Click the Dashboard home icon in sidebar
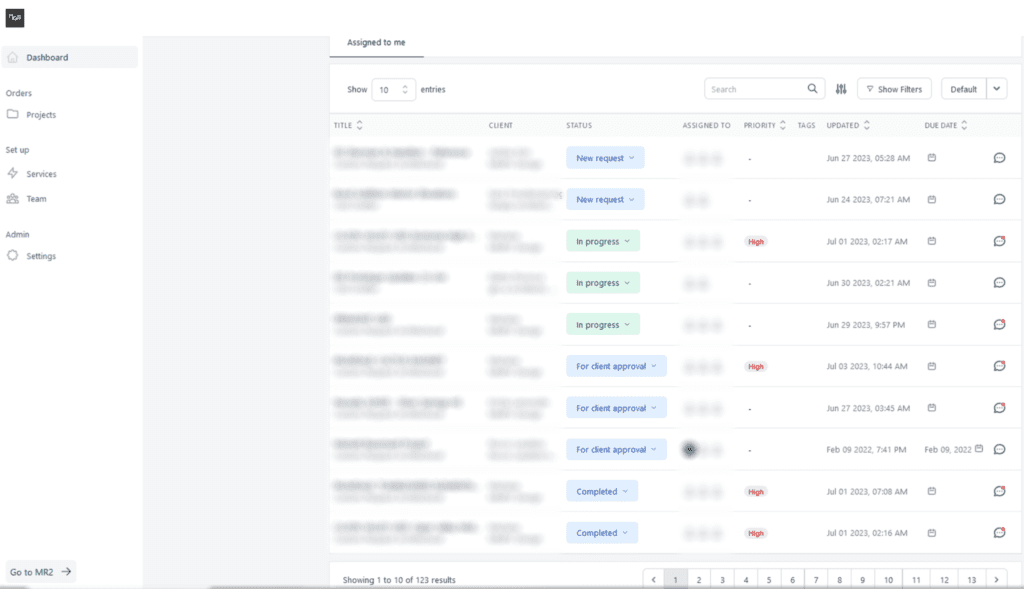 13,58
